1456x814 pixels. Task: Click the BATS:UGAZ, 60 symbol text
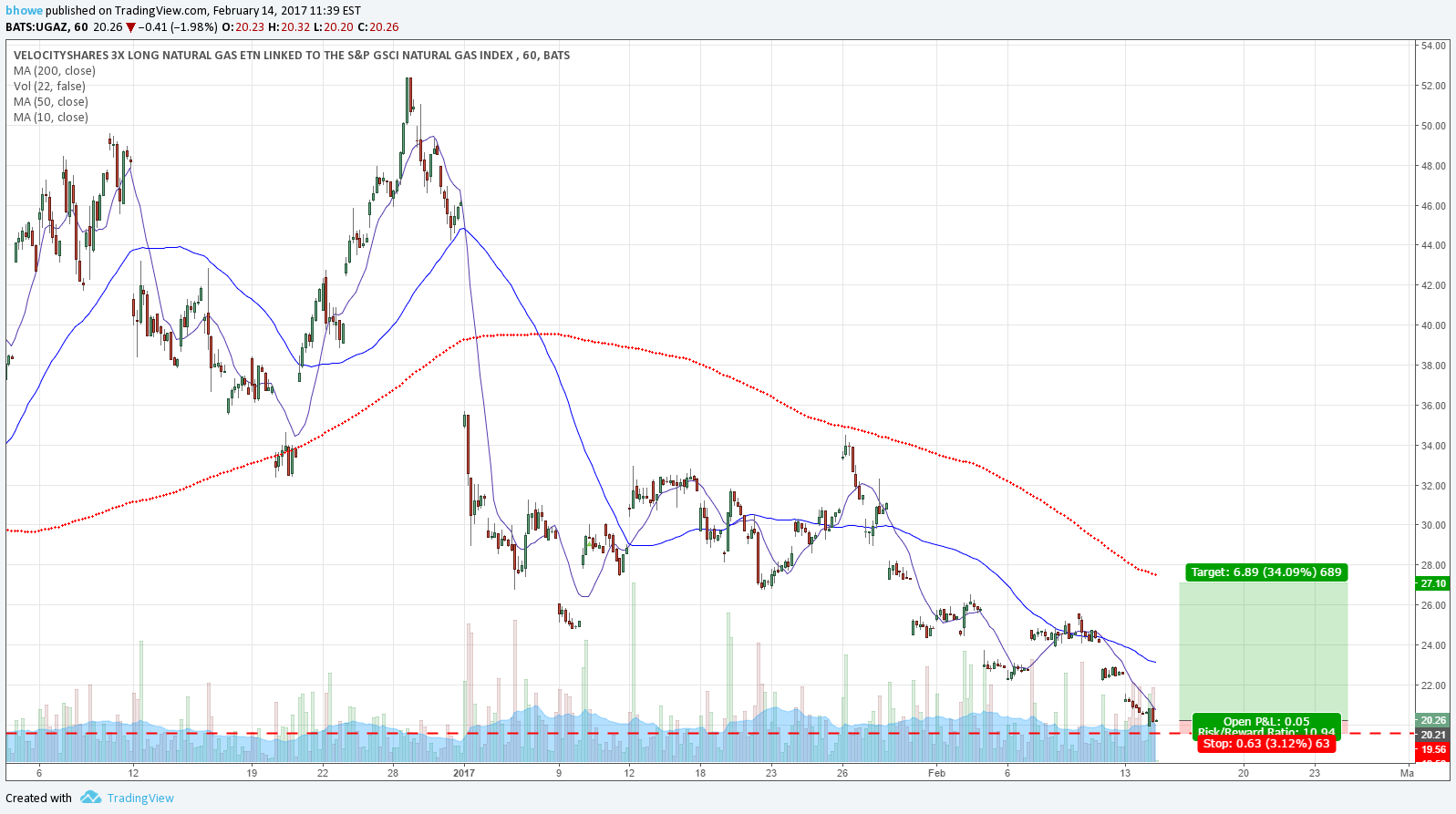tap(46, 27)
